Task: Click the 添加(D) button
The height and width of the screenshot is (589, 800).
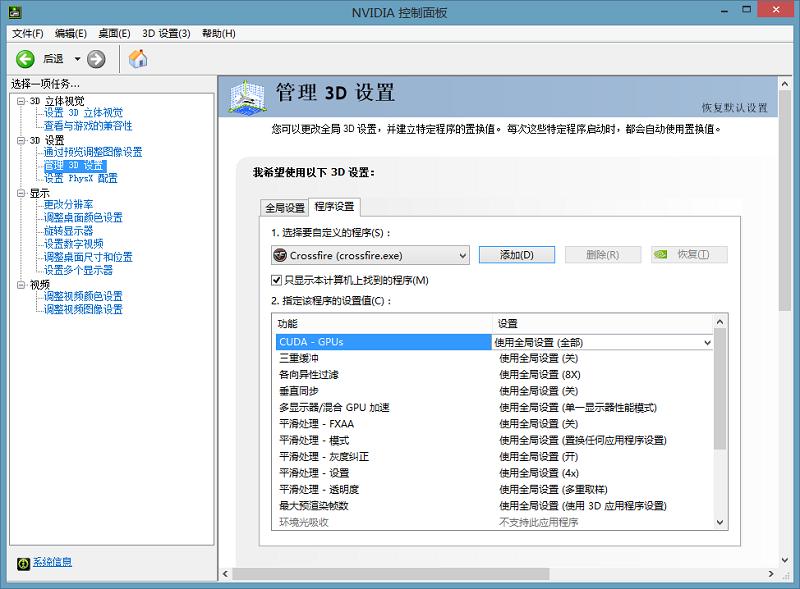Action: (x=517, y=255)
